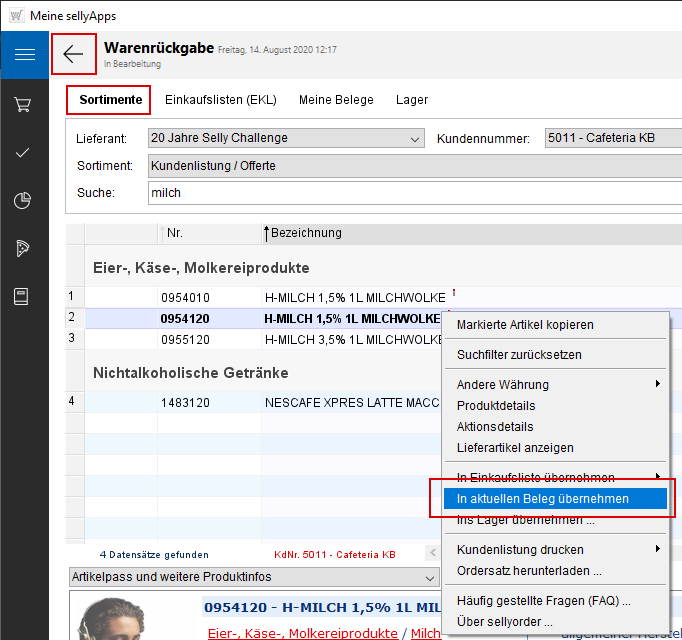Viewport: 682px width, 640px height.
Task: Open the pie chart sidebar icon
Action: click(x=23, y=201)
